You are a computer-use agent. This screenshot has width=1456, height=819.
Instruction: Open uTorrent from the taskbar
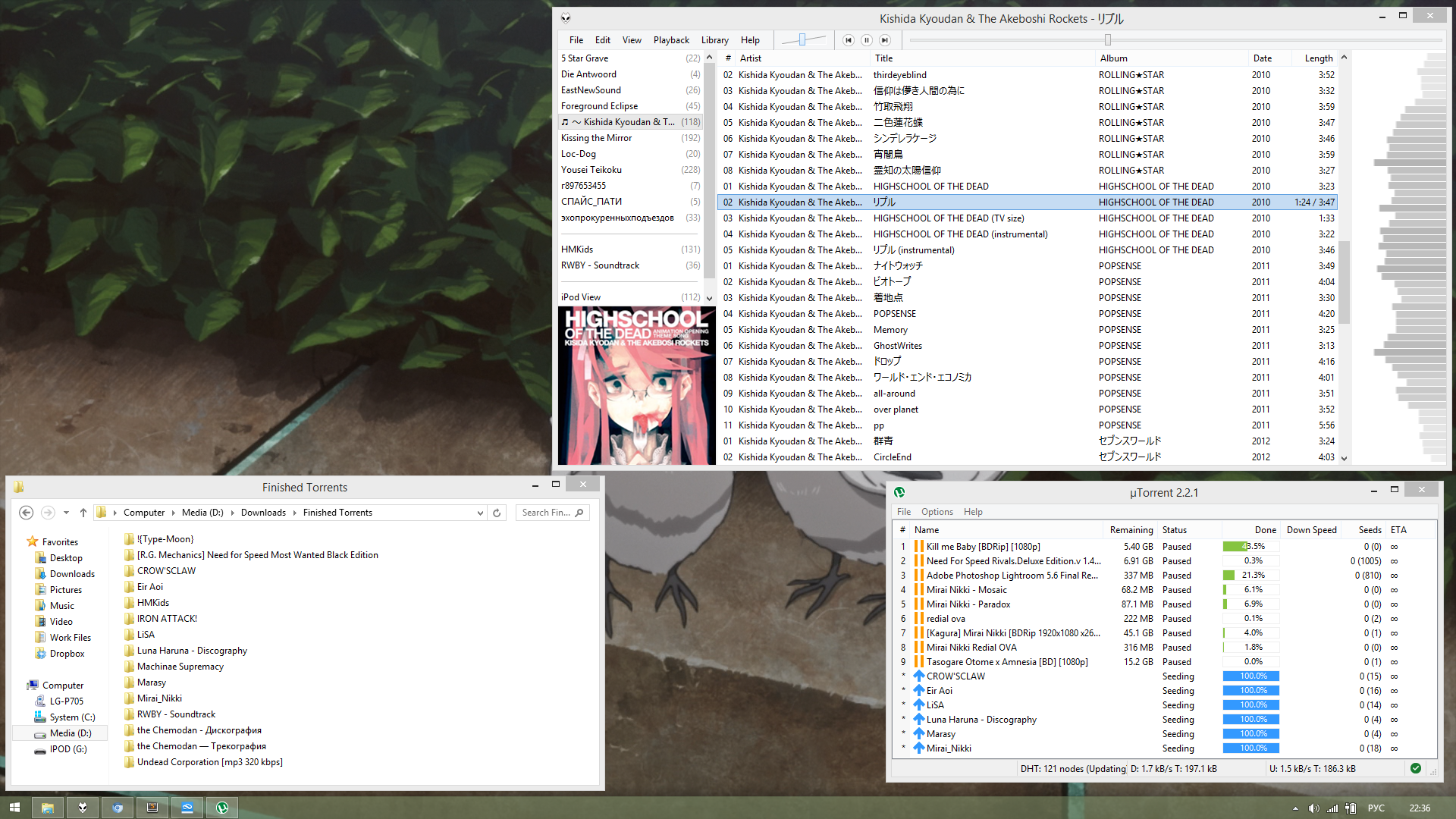tap(222, 808)
